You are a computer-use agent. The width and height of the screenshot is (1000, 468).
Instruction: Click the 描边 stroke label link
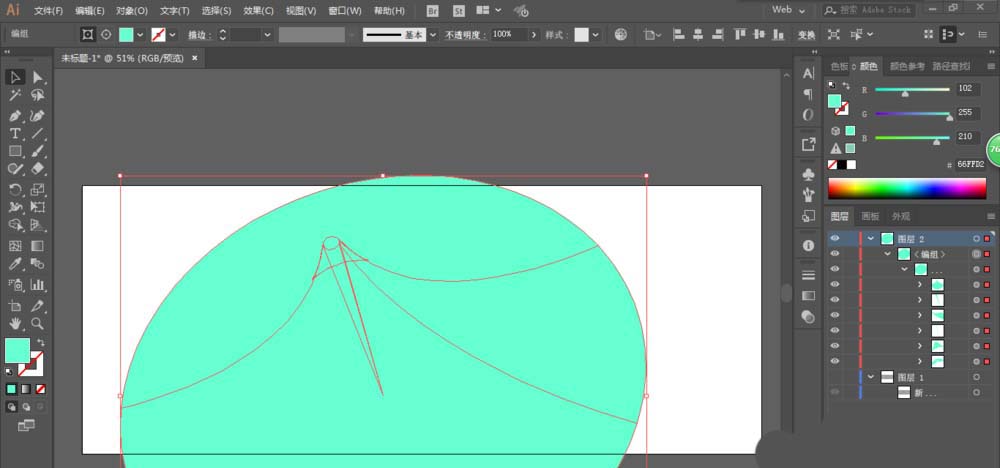200,35
